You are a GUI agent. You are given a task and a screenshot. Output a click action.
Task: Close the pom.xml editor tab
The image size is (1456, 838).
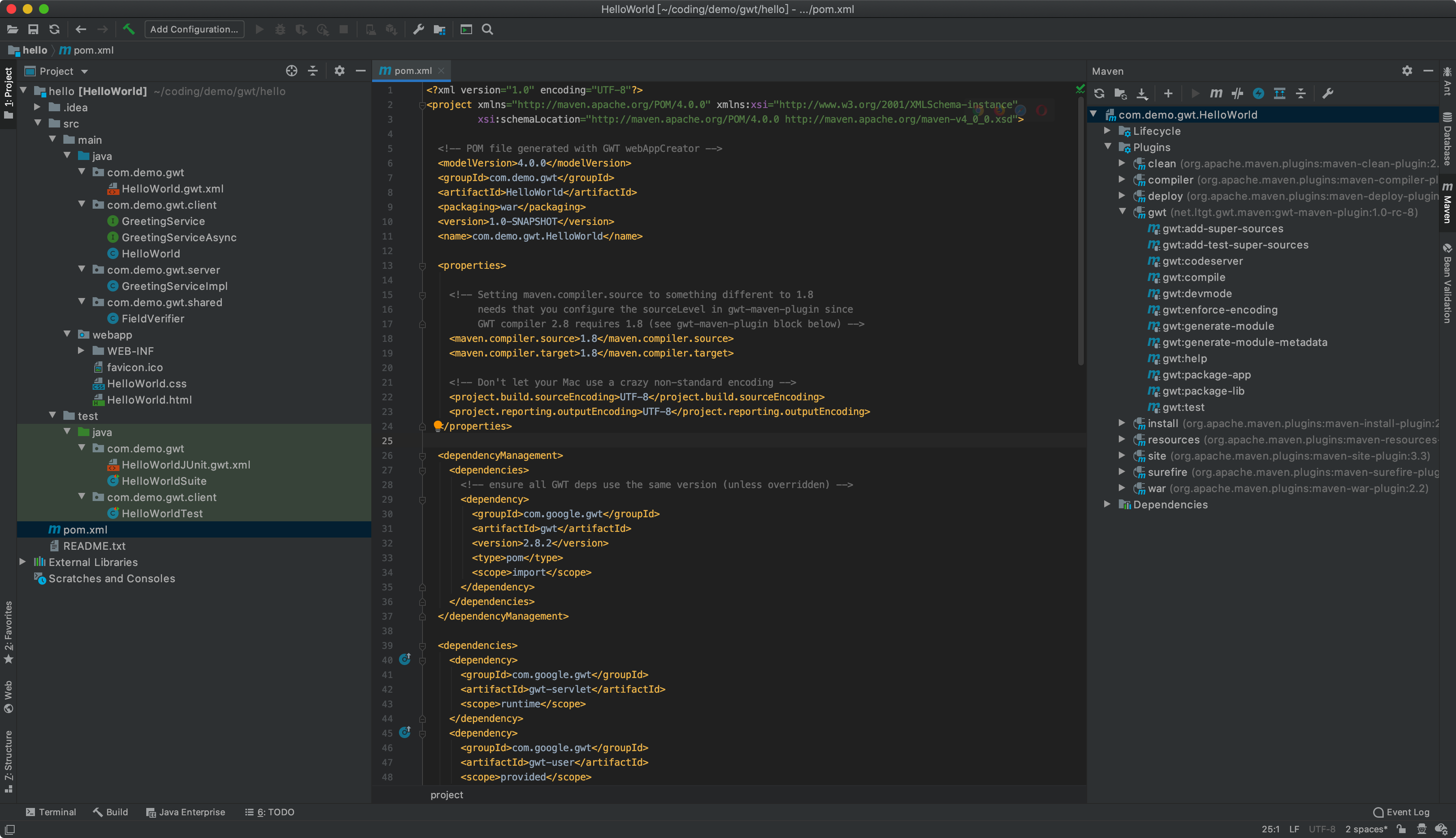pos(441,70)
